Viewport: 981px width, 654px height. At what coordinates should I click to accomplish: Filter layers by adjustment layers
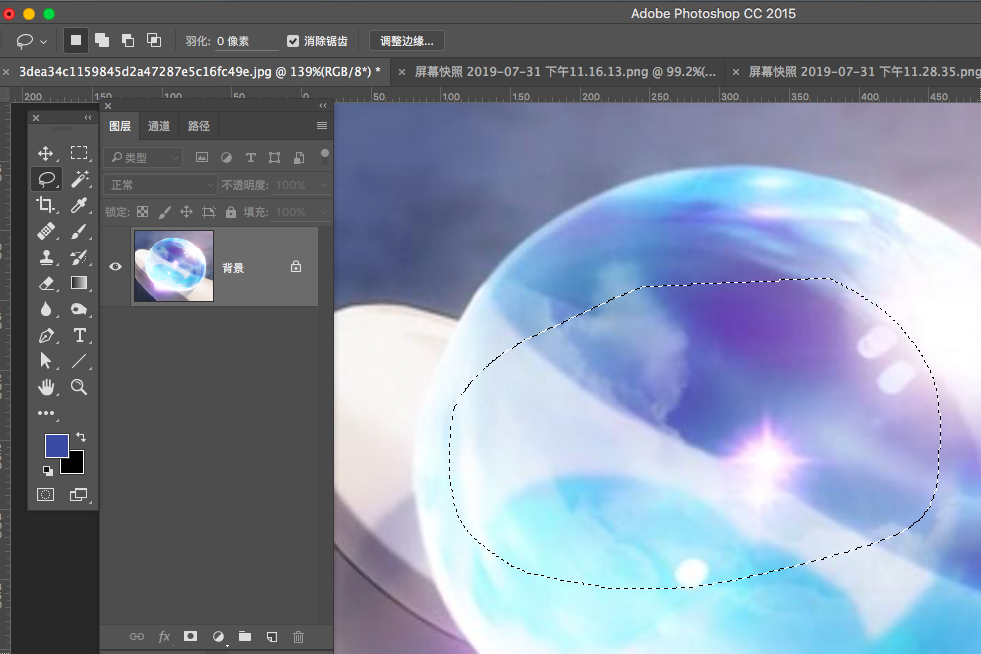[x=226, y=158]
